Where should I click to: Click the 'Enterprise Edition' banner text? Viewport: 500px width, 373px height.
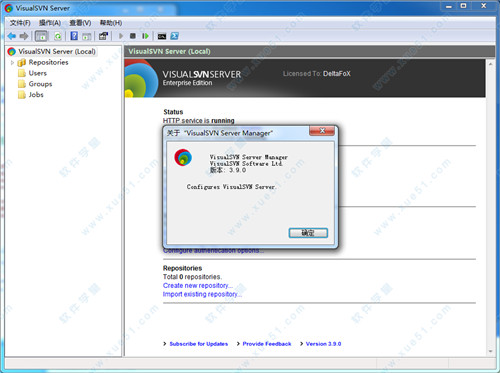click(187, 83)
